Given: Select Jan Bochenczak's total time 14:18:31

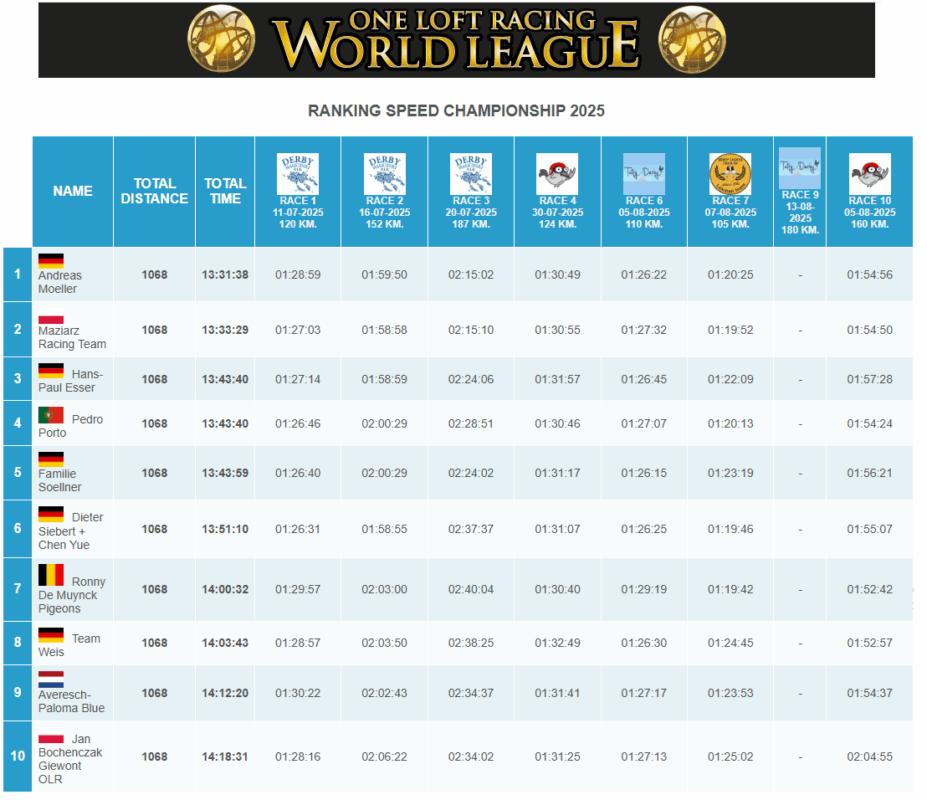Looking at the screenshot, I should pyautogui.click(x=225, y=757).
